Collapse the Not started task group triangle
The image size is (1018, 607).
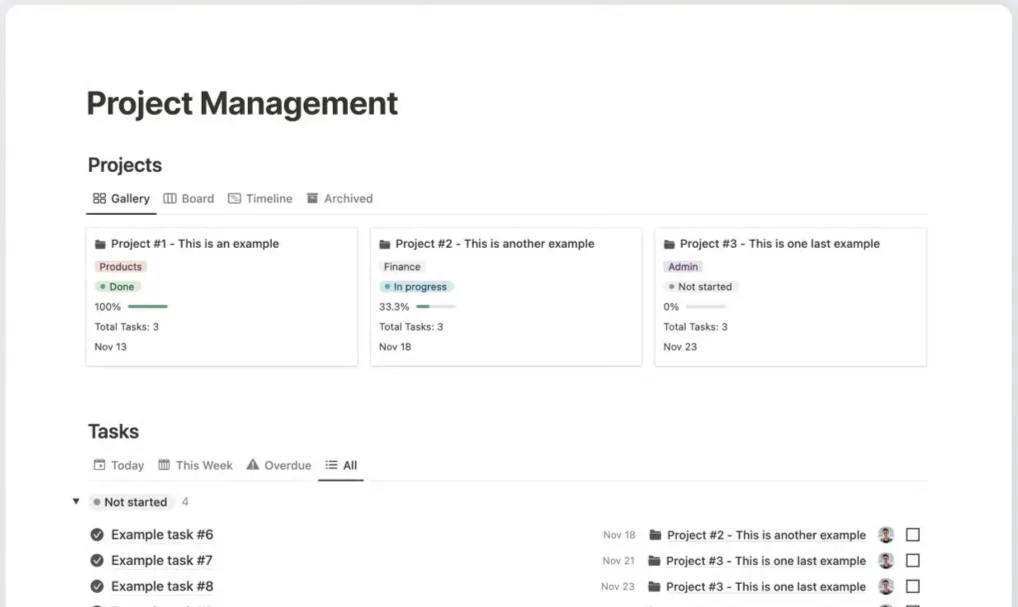point(76,502)
